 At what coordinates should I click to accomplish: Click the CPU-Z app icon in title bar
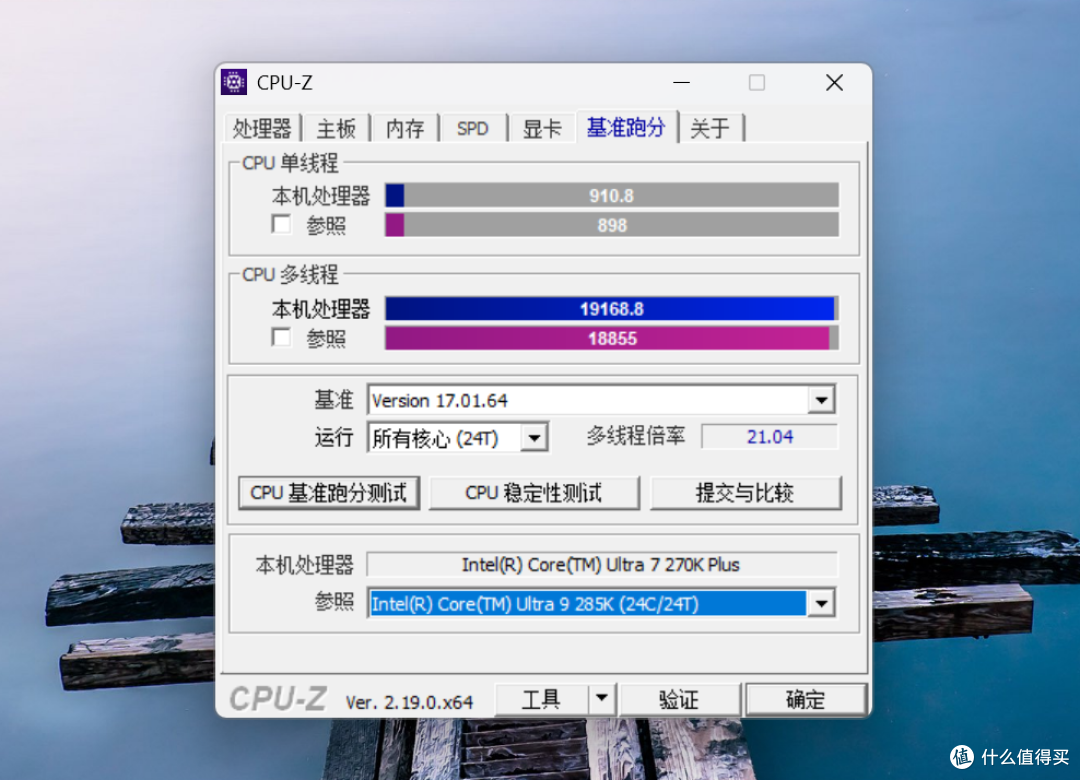(233, 82)
